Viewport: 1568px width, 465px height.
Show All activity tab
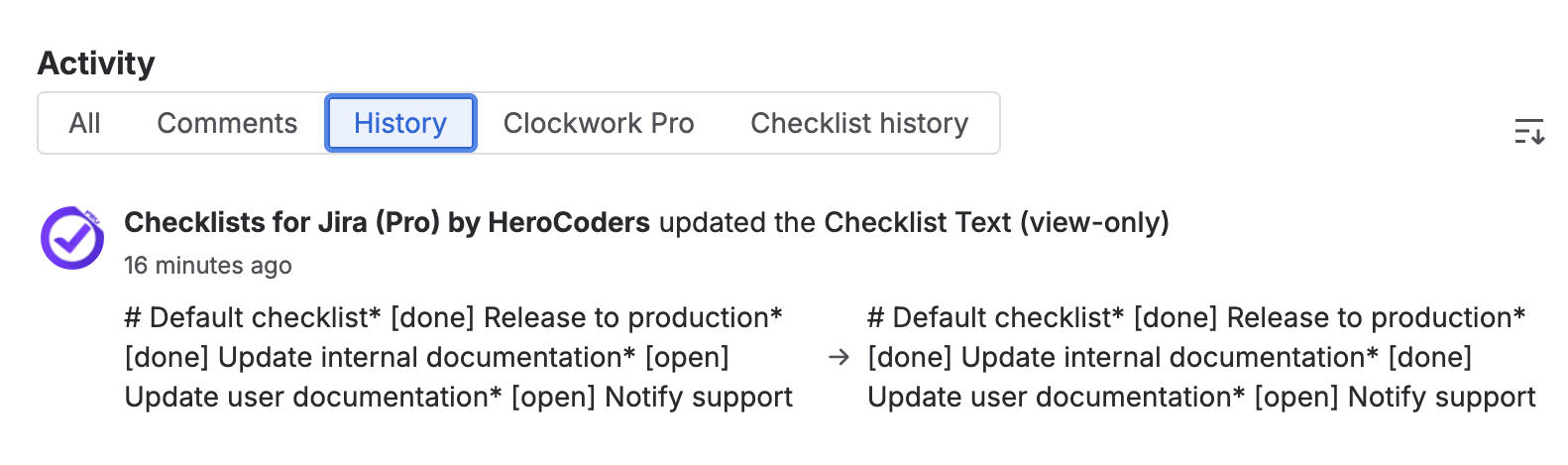[x=85, y=123]
